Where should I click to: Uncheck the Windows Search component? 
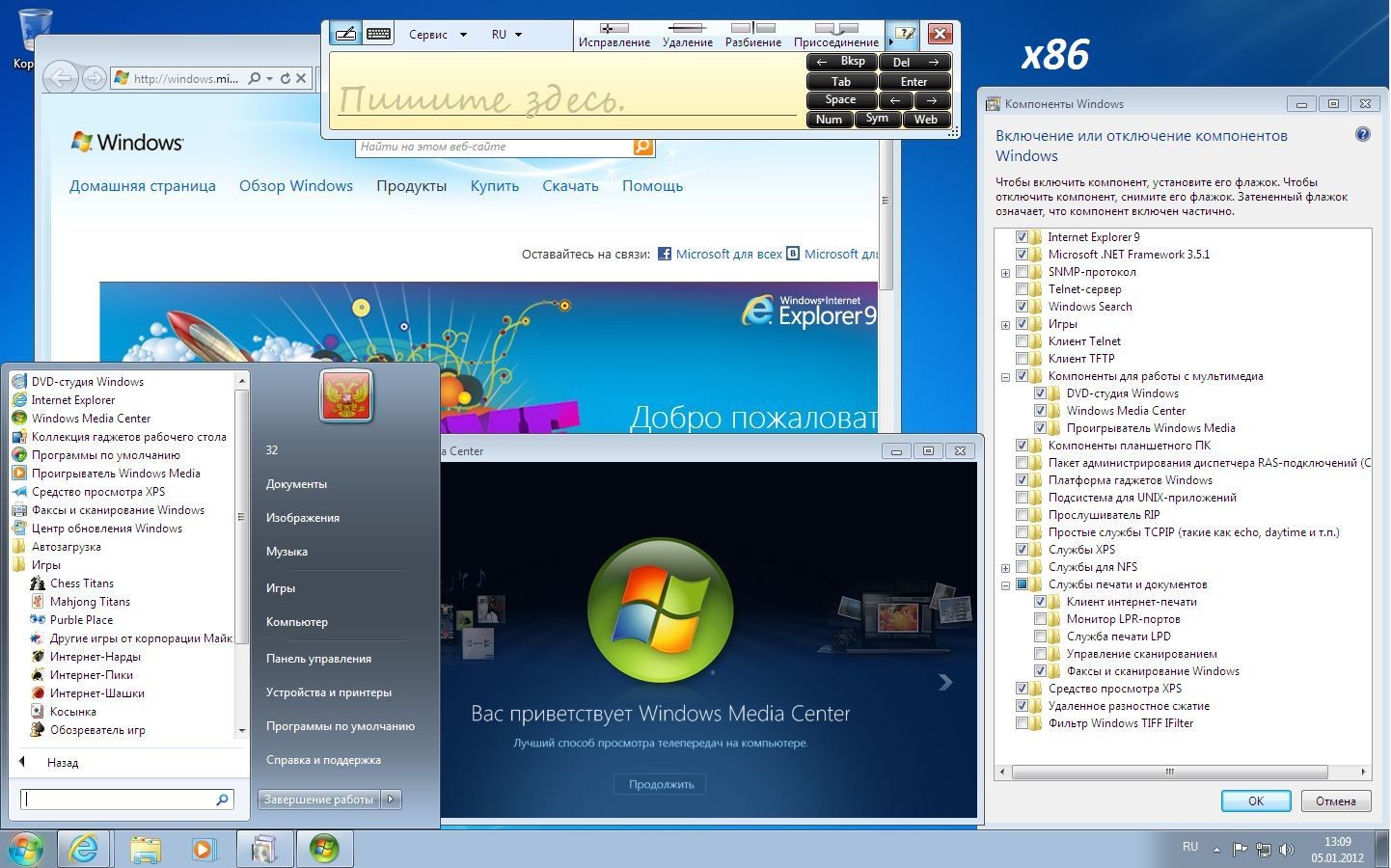tap(1023, 307)
